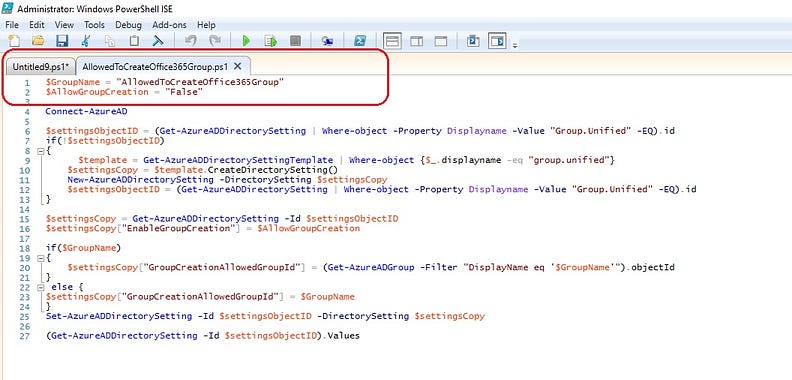Open the View menu
Screen dimensions: 792x380
(64, 25)
